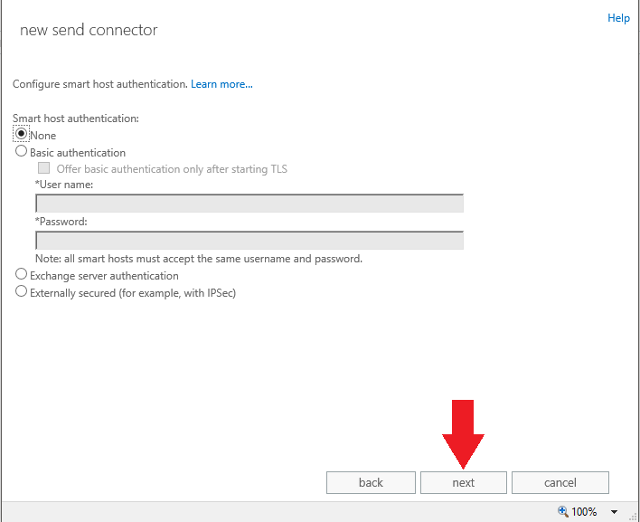Click the Password input field

coord(249,240)
